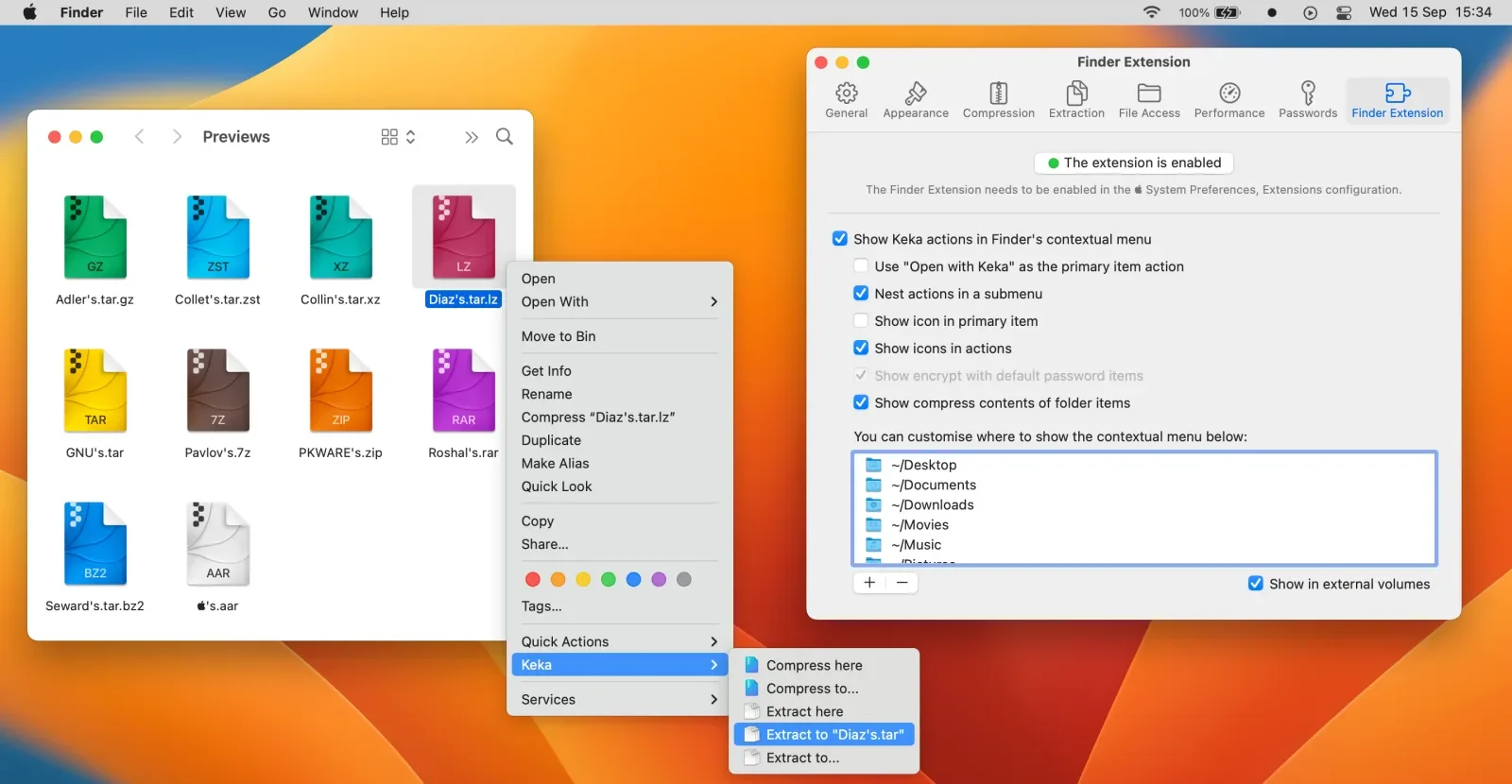Click The extension is enabled button
Viewport: 1512px width, 784px height.
(1134, 162)
